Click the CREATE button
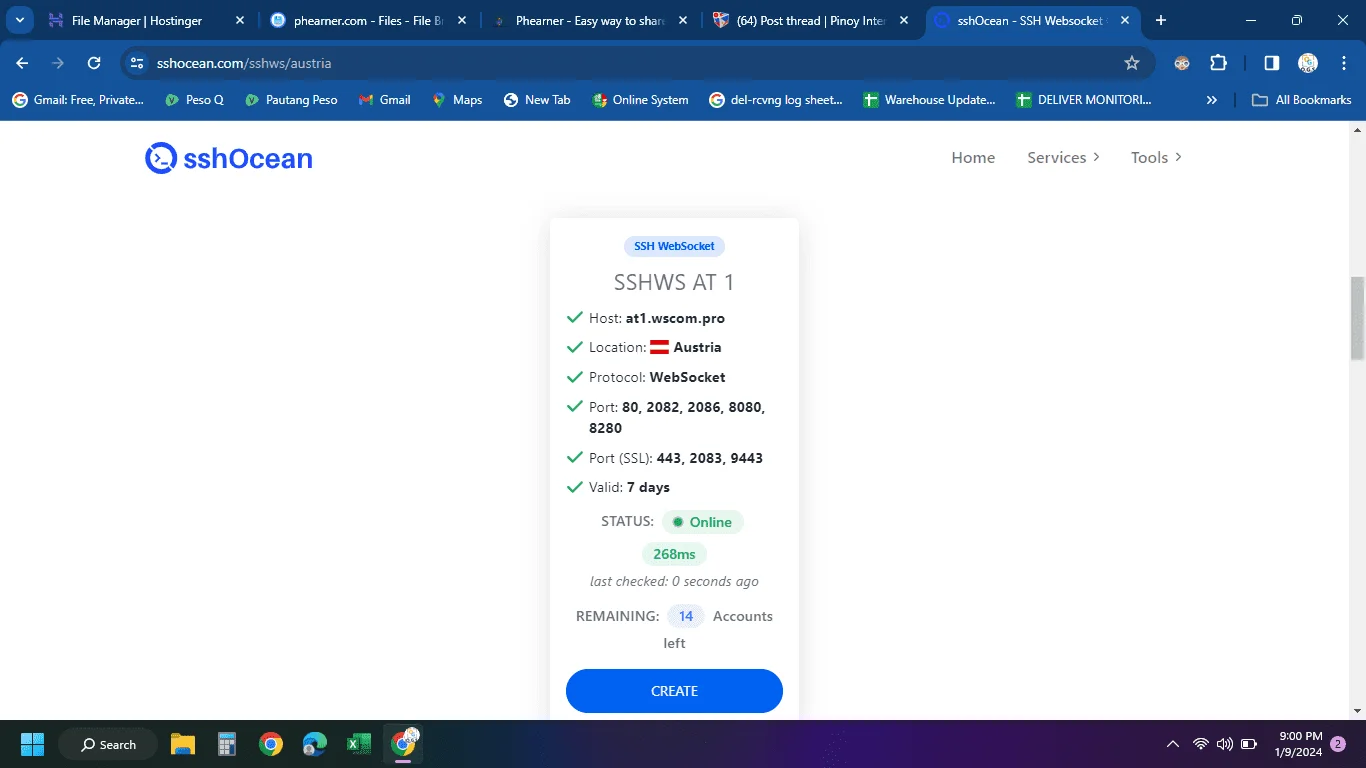1366x768 pixels. point(674,691)
